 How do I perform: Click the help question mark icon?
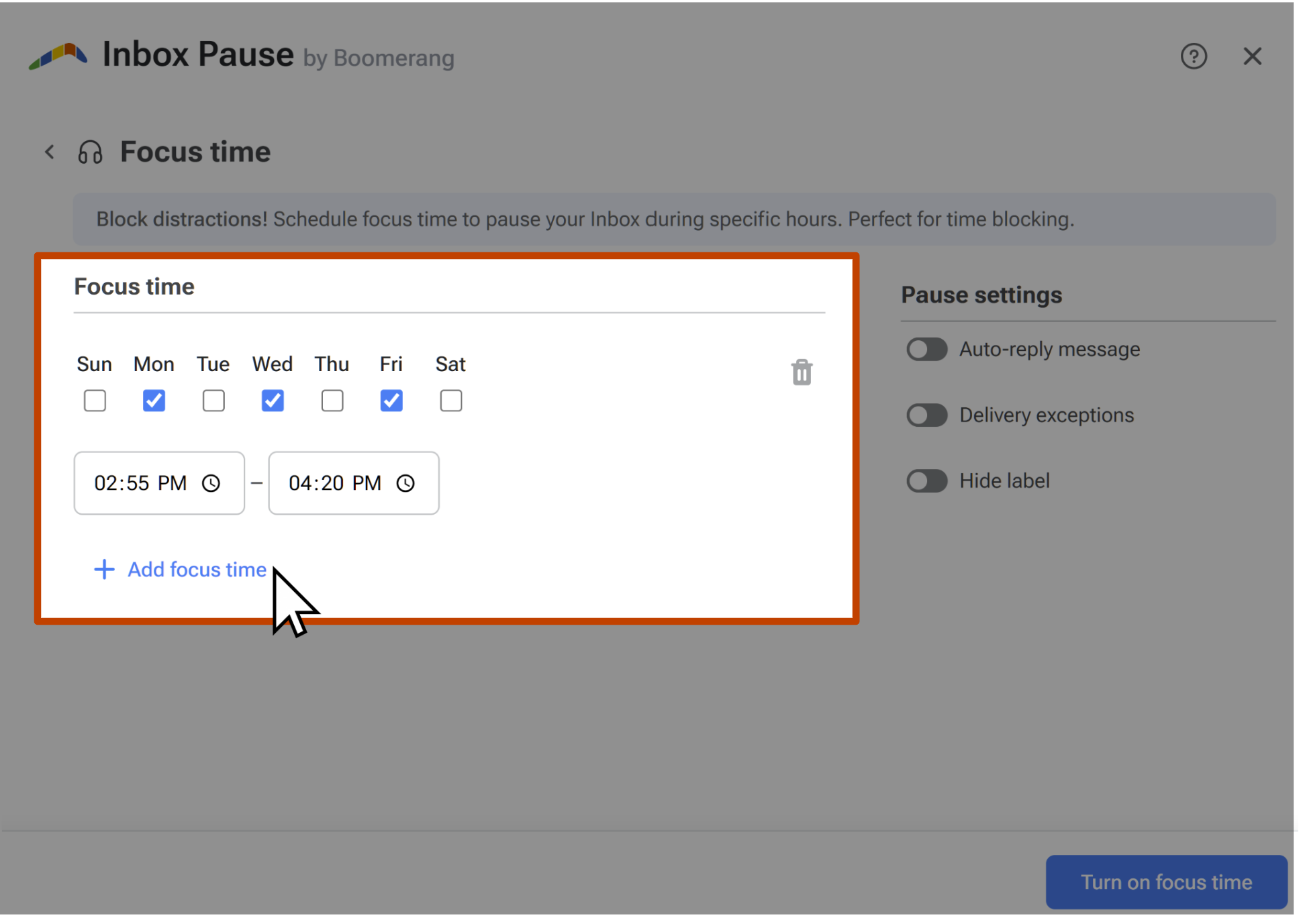pos(1194,56)
